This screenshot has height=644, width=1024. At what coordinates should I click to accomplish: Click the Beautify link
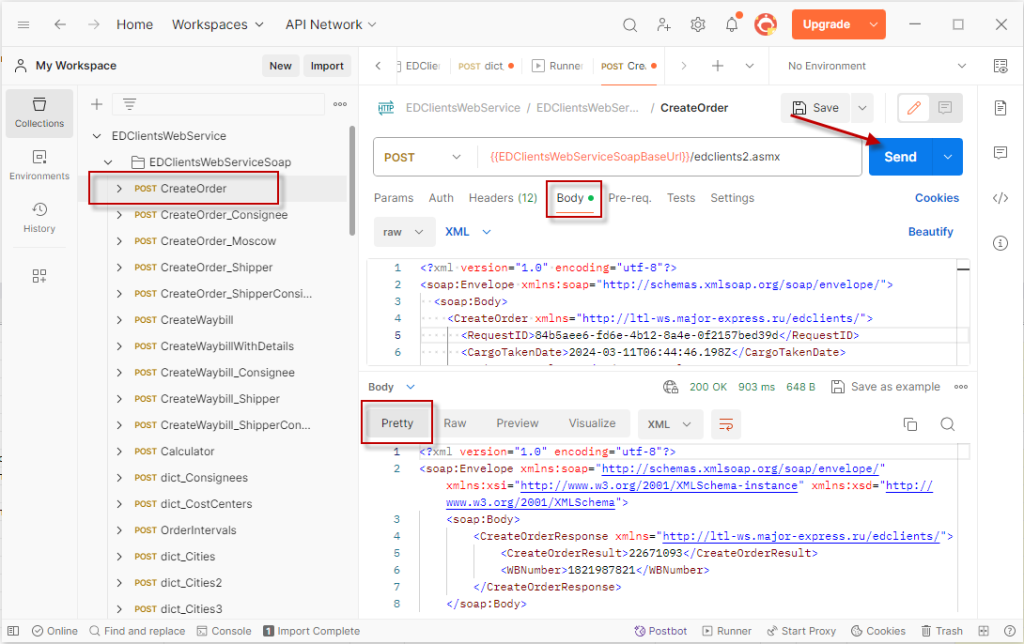pos(931,232)
